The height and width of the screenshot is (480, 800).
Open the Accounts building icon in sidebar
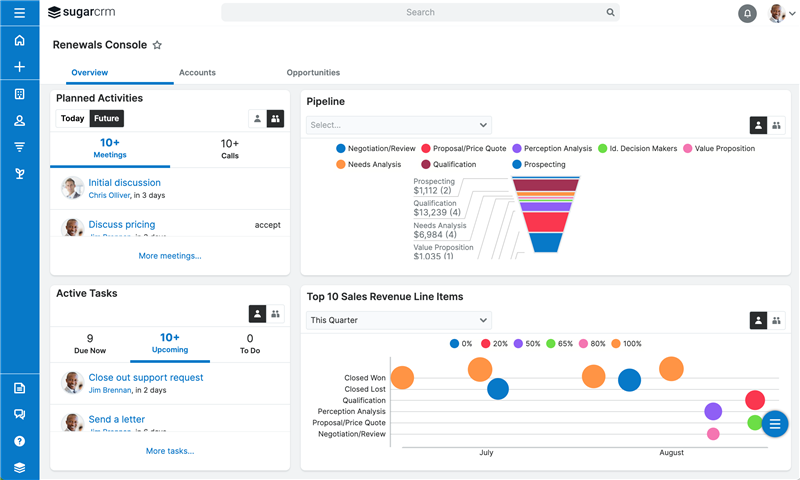[x=19, y=94]
